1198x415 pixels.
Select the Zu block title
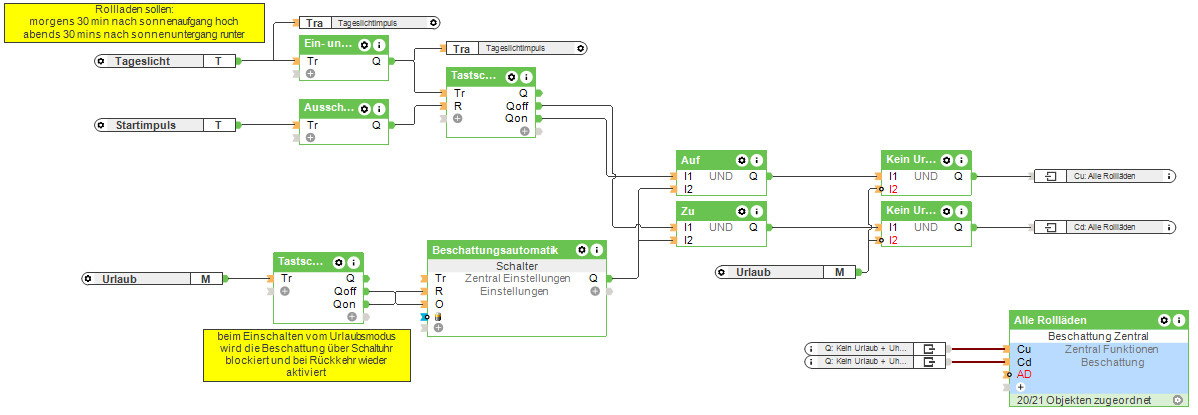[688, 211]
